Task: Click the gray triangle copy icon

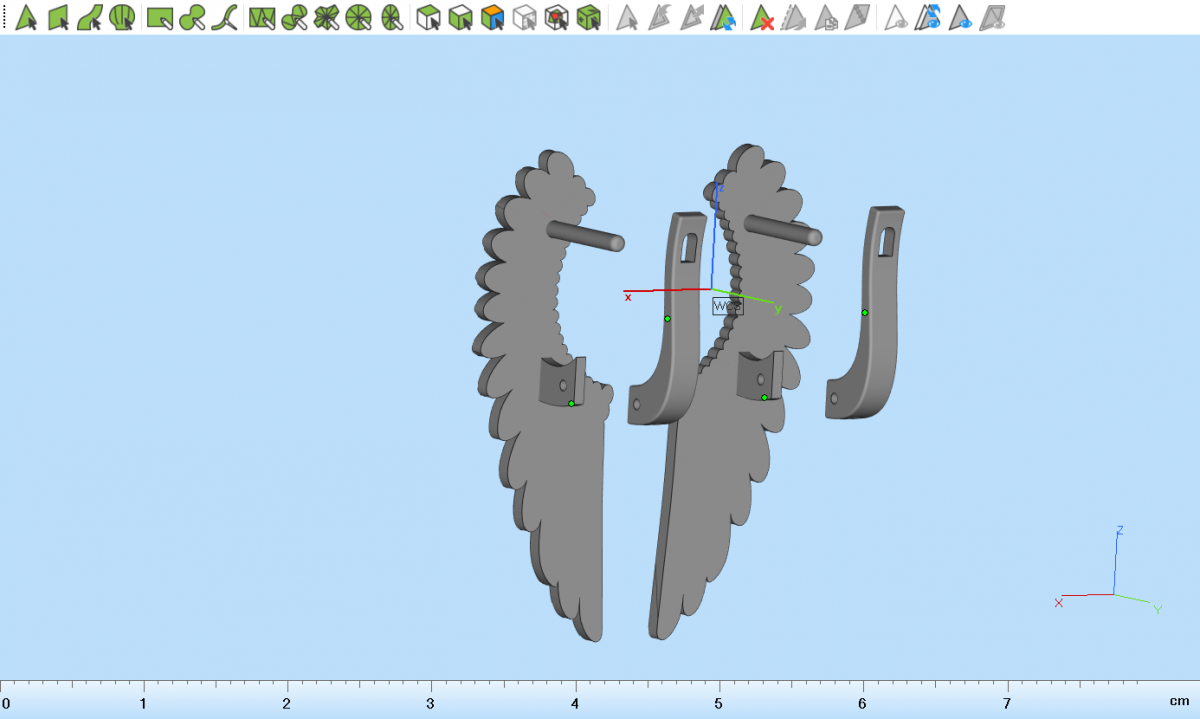Action: pos(826,17)
